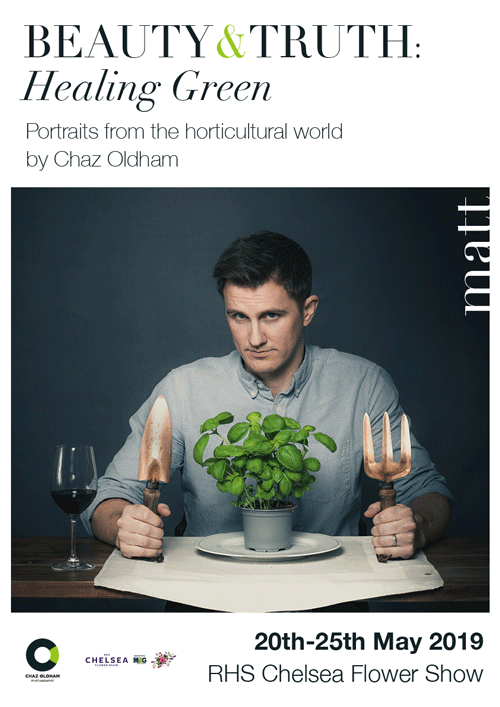Viewport: 500px width, 707px height.
Task: Click the floral bouquet logo
Action: tap(163, 660)
